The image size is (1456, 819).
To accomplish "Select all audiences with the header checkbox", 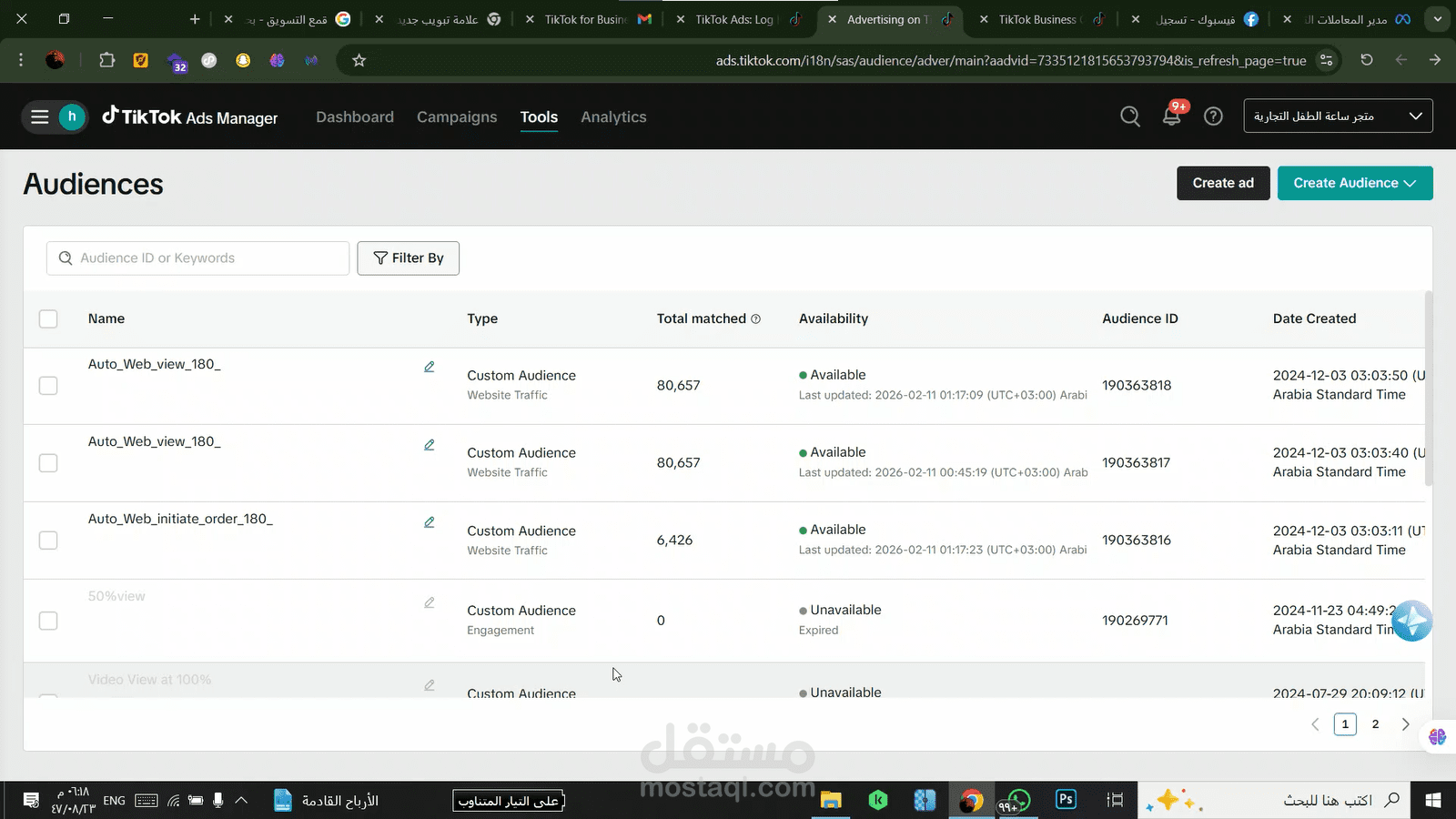I will click(48, 318).
